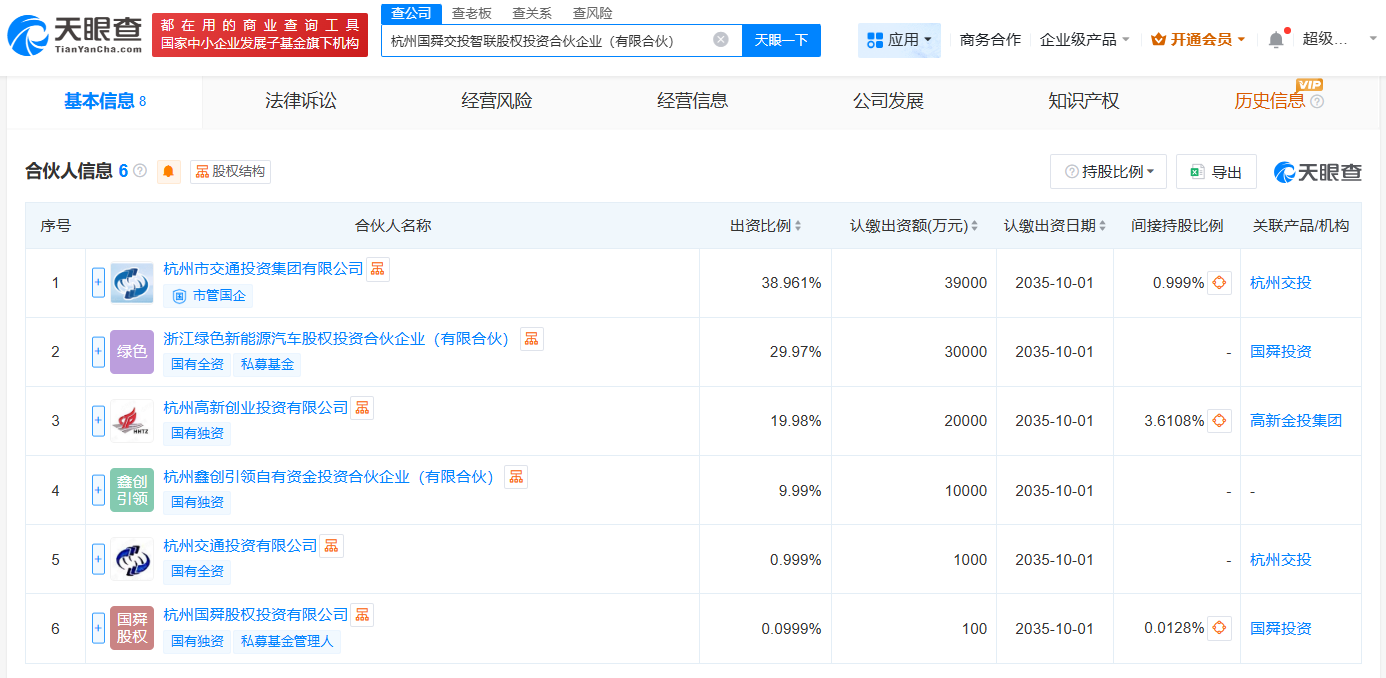Sort the table by 出资比例 column
Screen dimensions: 1386x678
[x=766, y=226]
